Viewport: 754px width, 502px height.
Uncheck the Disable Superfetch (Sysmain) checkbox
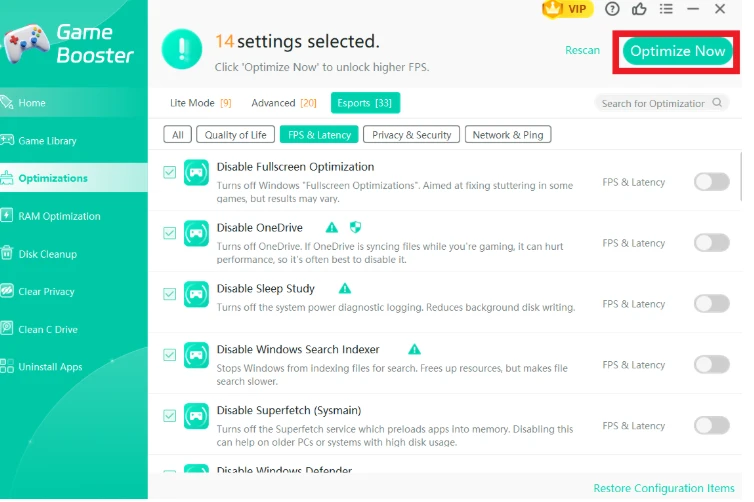(169, 416)
